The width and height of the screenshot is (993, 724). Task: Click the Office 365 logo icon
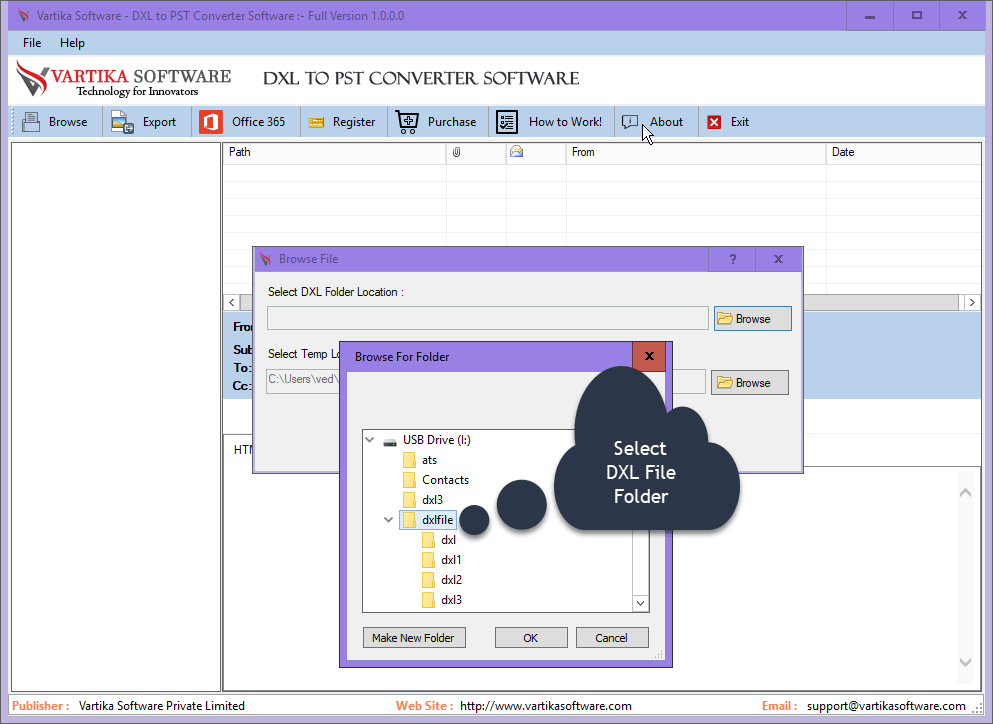(211, 122)
